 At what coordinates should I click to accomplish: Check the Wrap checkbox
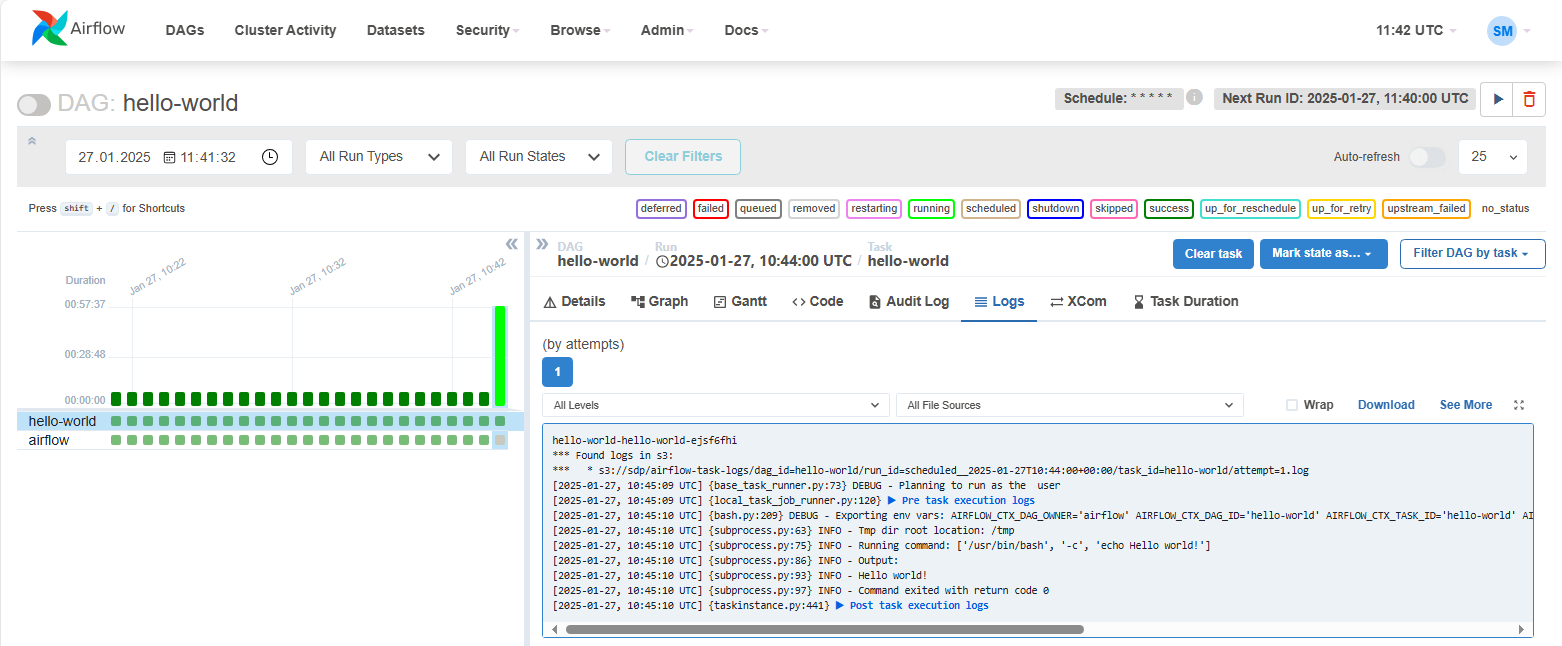[x=1292, y=405]
